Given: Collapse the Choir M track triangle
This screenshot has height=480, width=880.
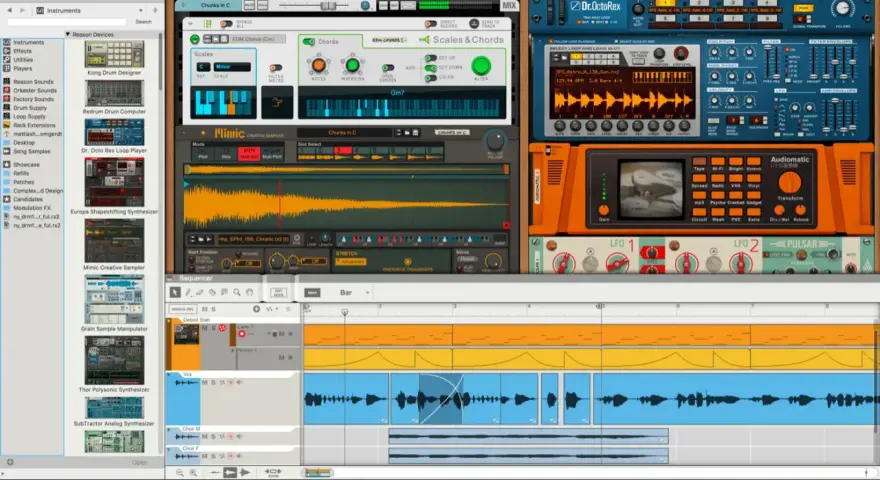Looking at the screenshot, I should (x=169, y=429).
